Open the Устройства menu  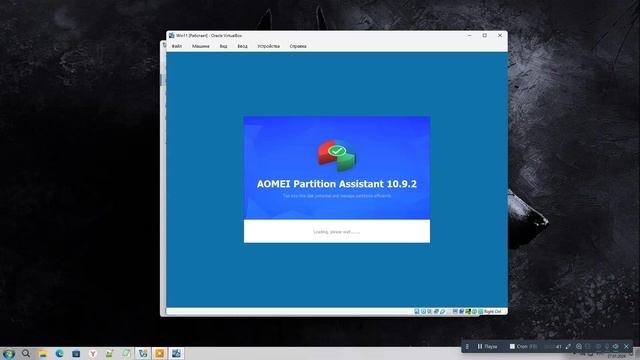pyautogui.click(x=268, y=46)
